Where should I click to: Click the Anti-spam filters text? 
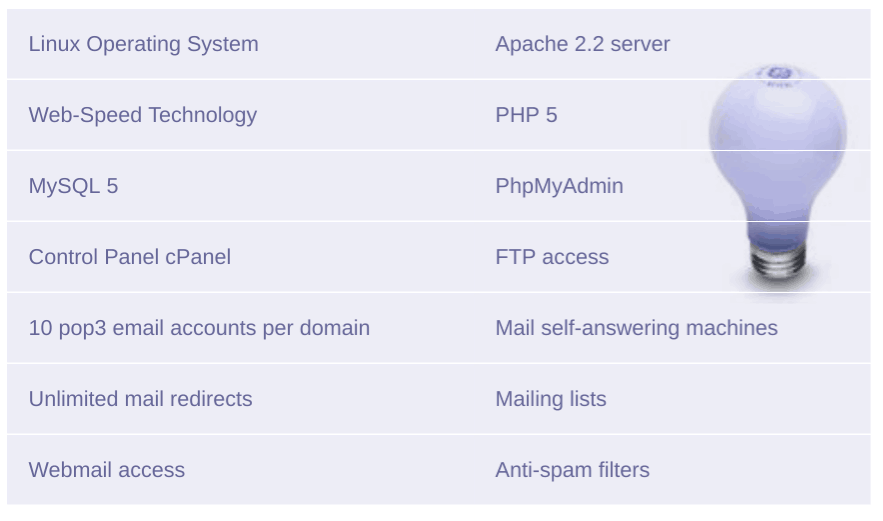(x=572, y=470)
